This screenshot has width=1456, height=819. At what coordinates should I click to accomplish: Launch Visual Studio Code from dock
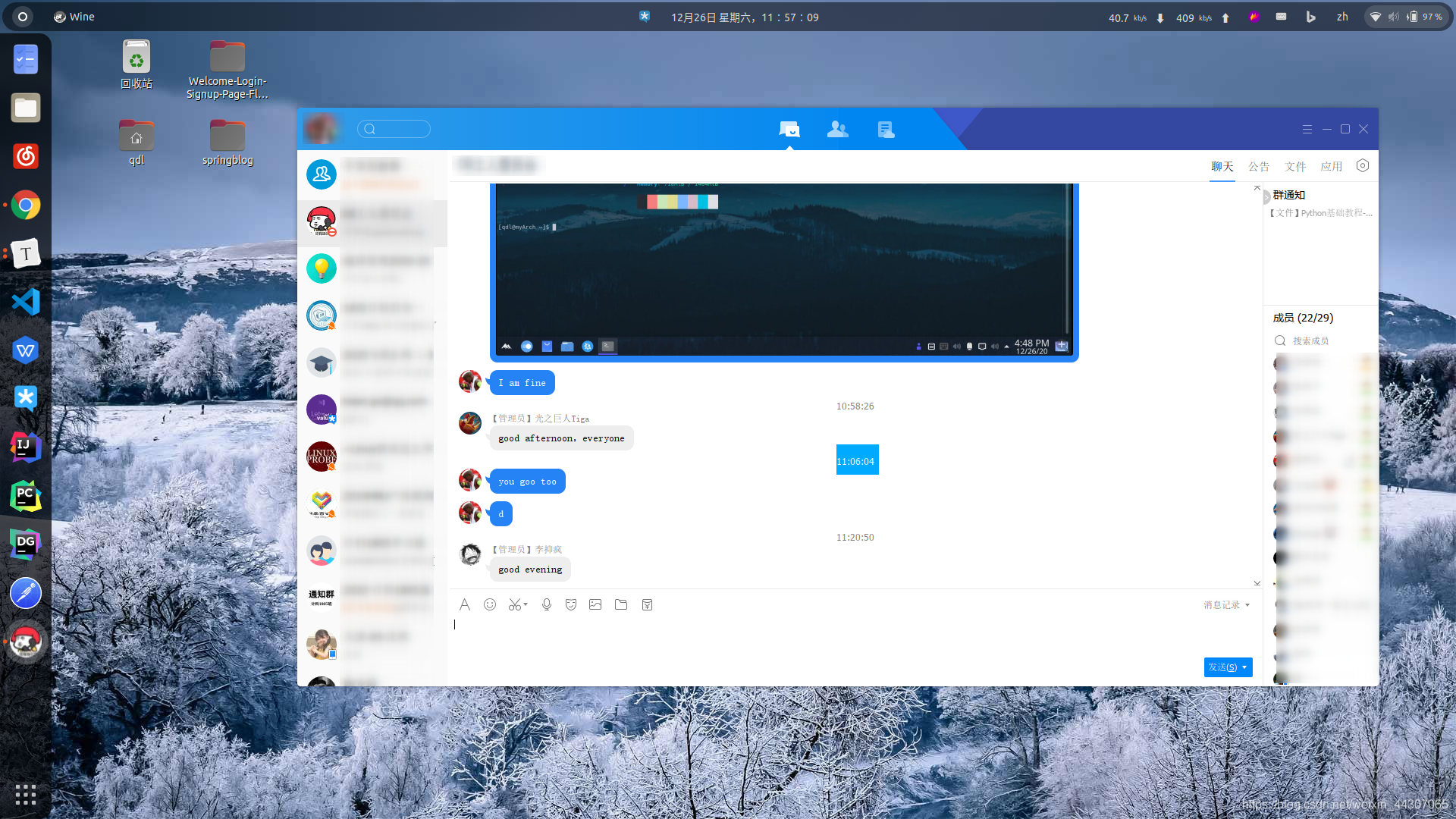pyautogui.click(x=26, y=302)
